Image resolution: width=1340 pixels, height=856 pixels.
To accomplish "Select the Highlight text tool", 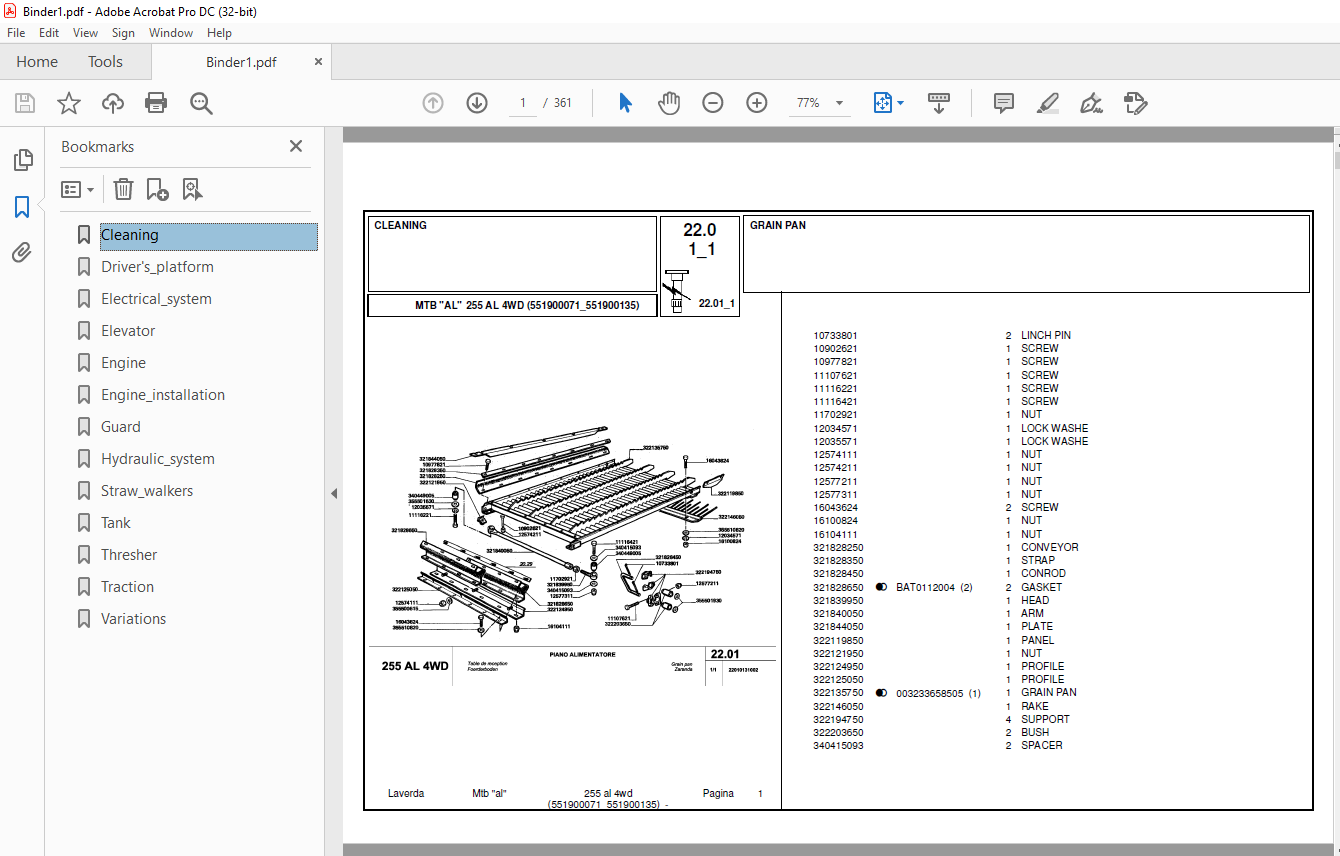I will point(1047,103).
